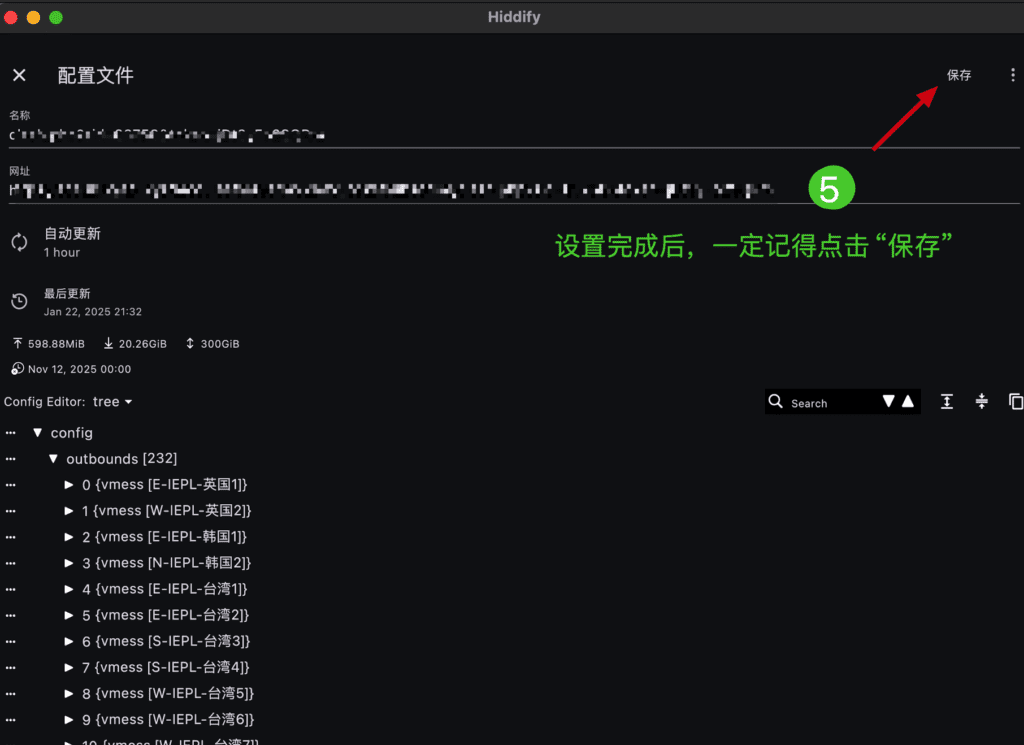Click the macOS green fullscreen button
Image resolution: width=1024 pixels, height=745 pixels.
pos(56,18)
